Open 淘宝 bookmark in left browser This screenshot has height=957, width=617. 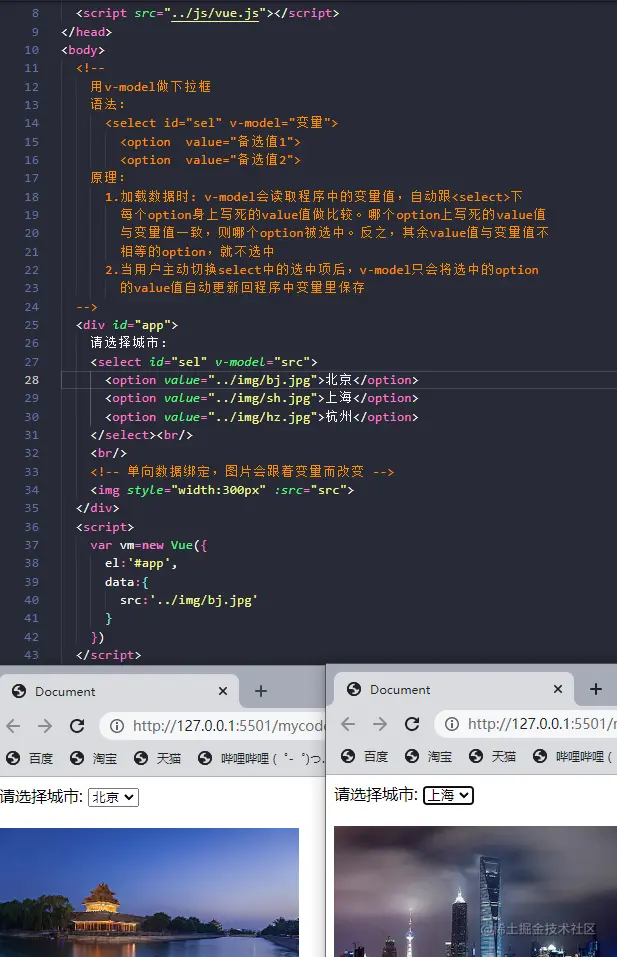[93, 758]
